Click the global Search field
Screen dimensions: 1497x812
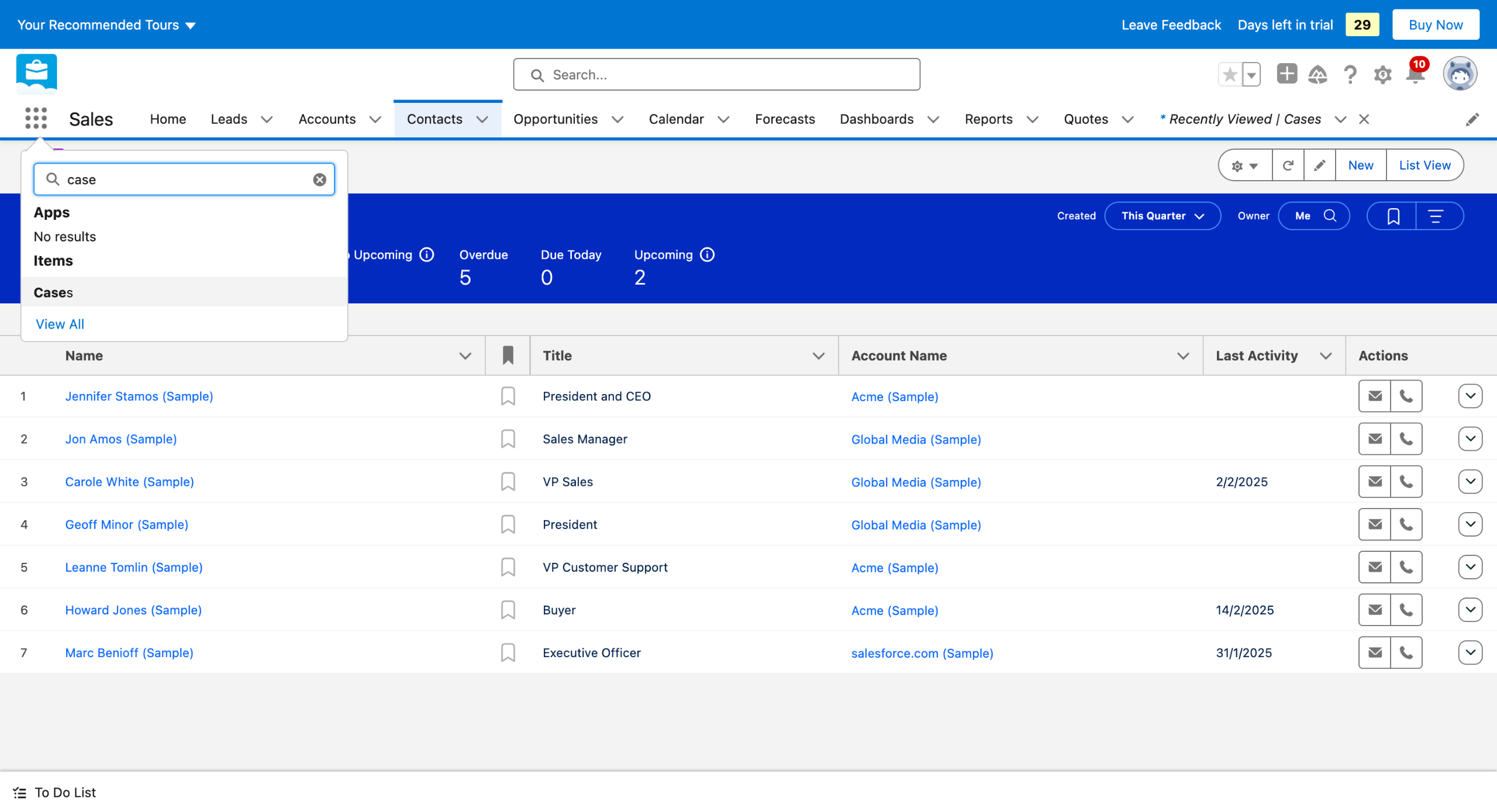pyautogui.click(x=716, y=74)
